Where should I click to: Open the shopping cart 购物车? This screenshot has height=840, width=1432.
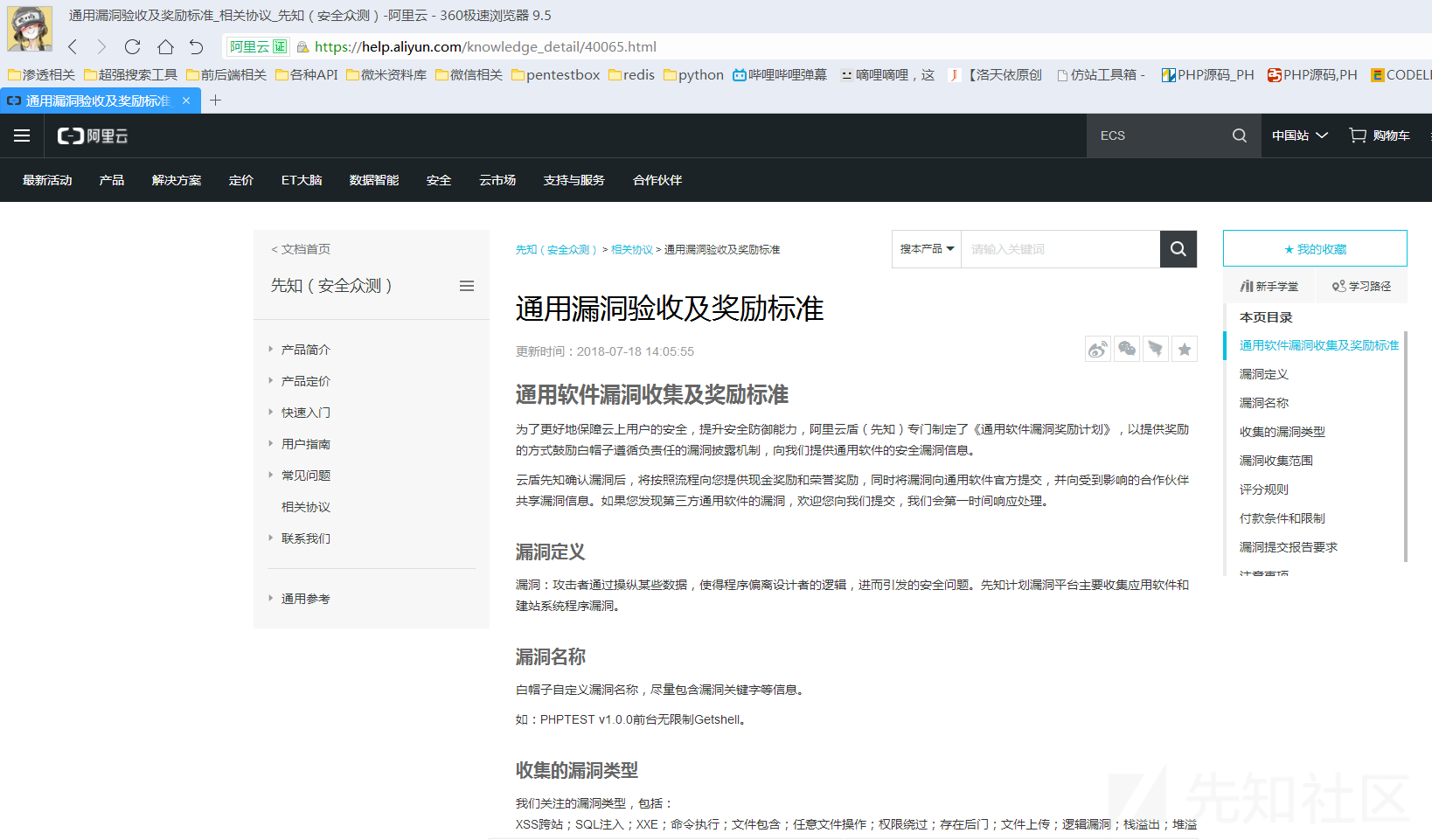1380,135
